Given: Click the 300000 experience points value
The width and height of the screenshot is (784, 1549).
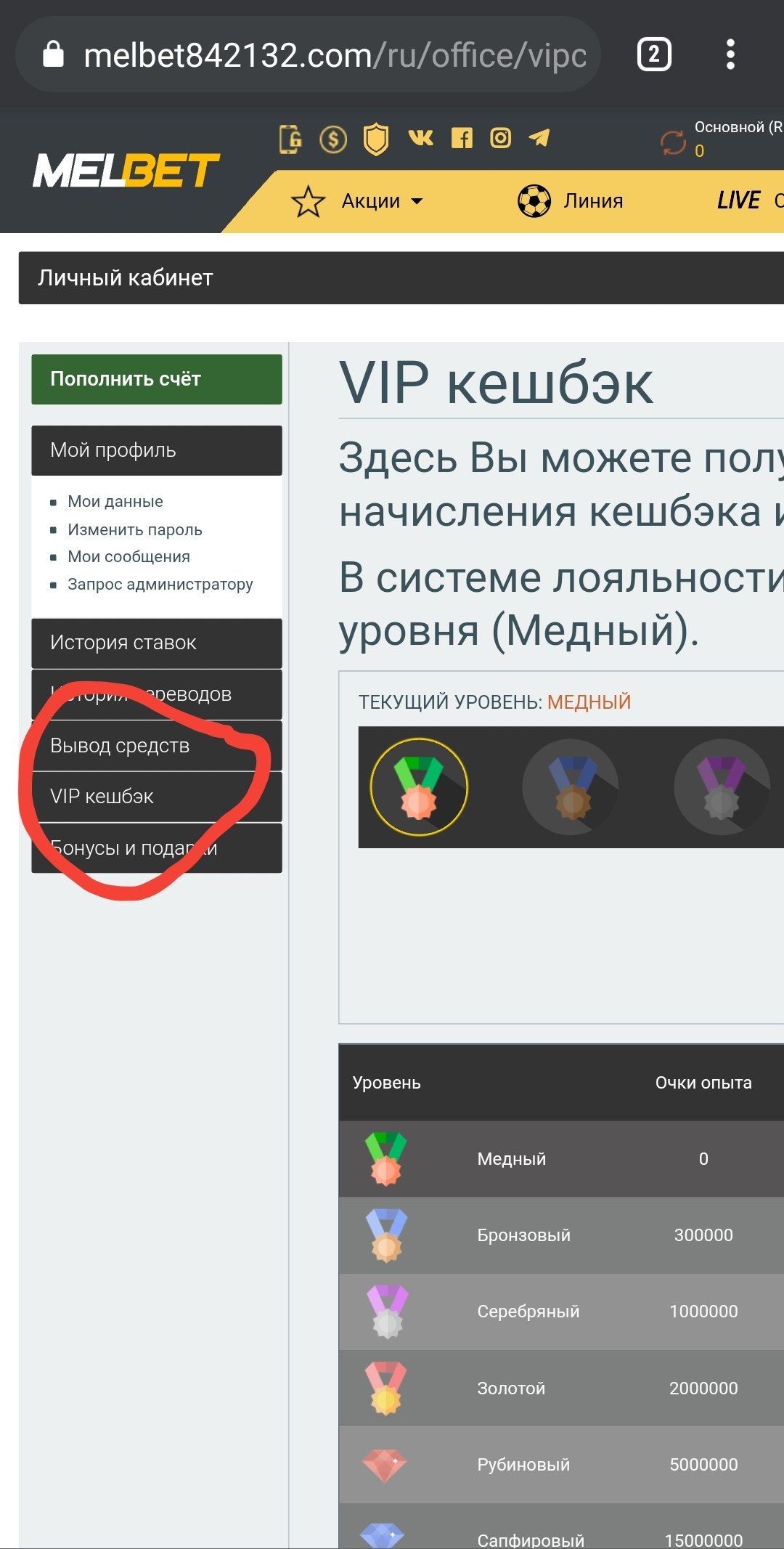Looking at the screenshot, I should (703, 1235).
